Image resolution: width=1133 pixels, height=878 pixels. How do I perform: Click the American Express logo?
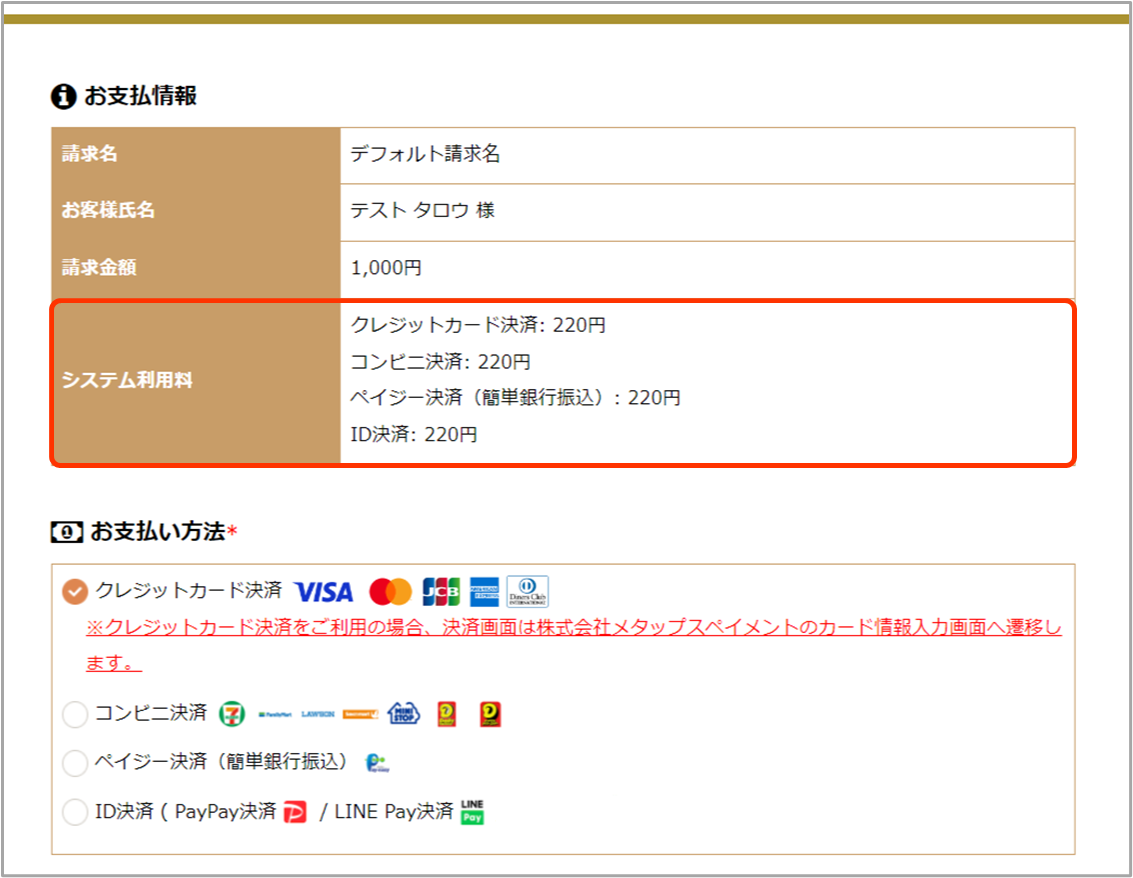click(485, 592)
